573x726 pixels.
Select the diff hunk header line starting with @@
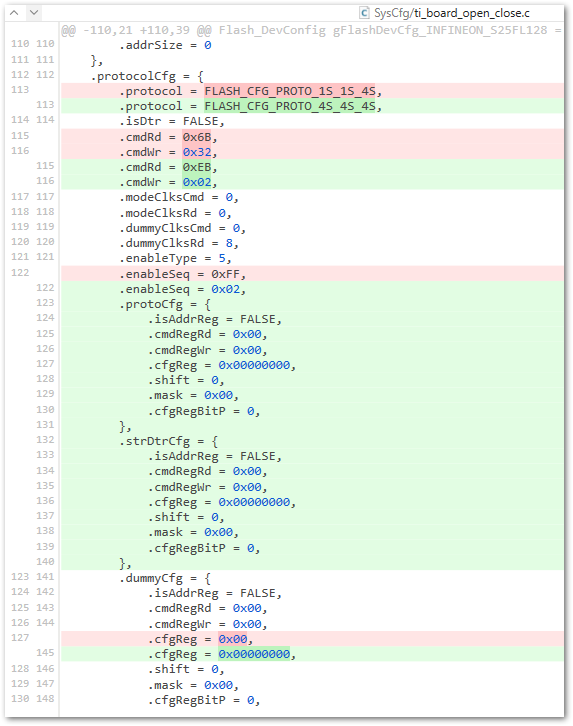(x=312, y=31)
